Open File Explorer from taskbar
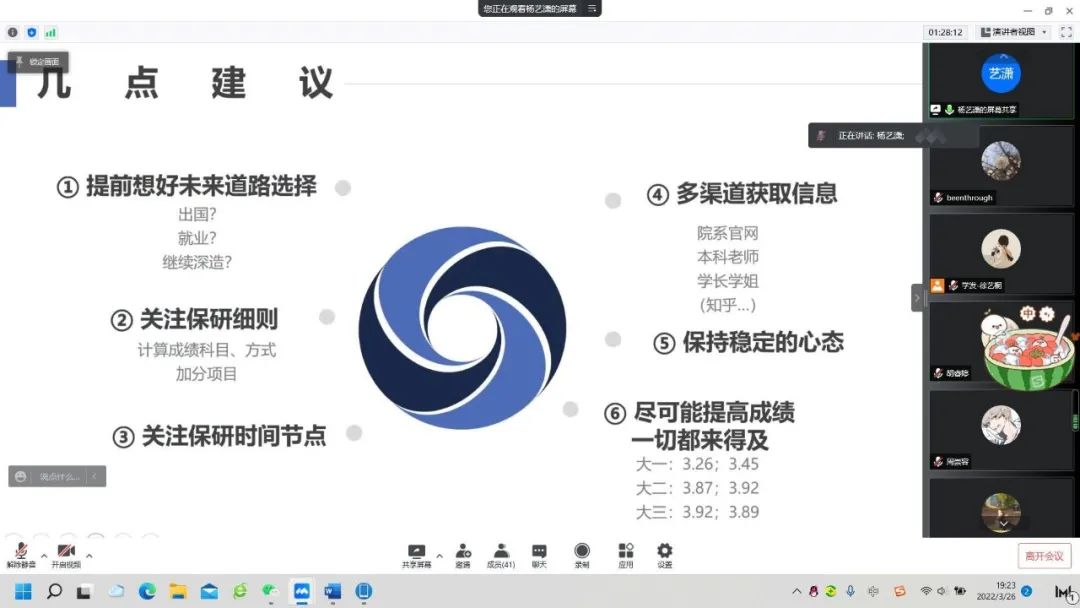1080x608 pixels. [178, 591]
